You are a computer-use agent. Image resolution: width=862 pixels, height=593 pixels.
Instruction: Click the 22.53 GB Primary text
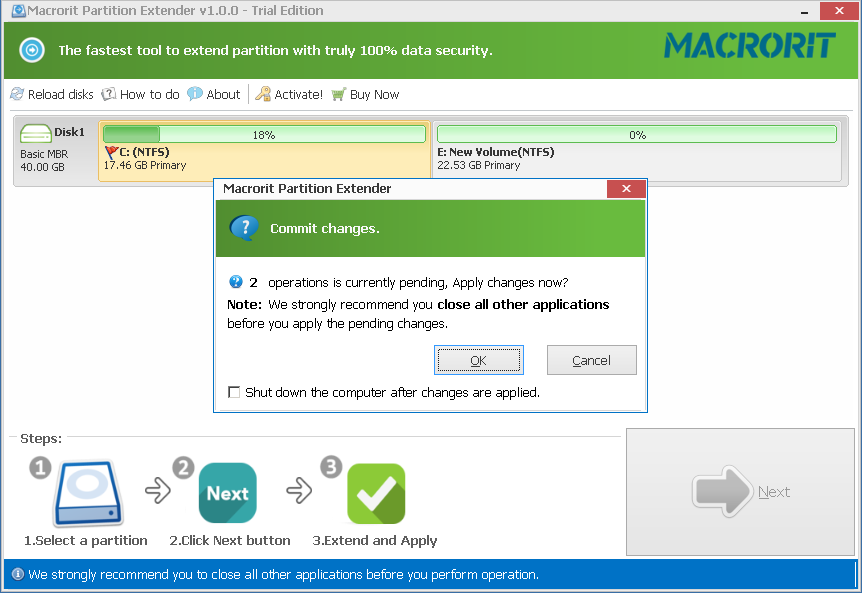(478, 165)
